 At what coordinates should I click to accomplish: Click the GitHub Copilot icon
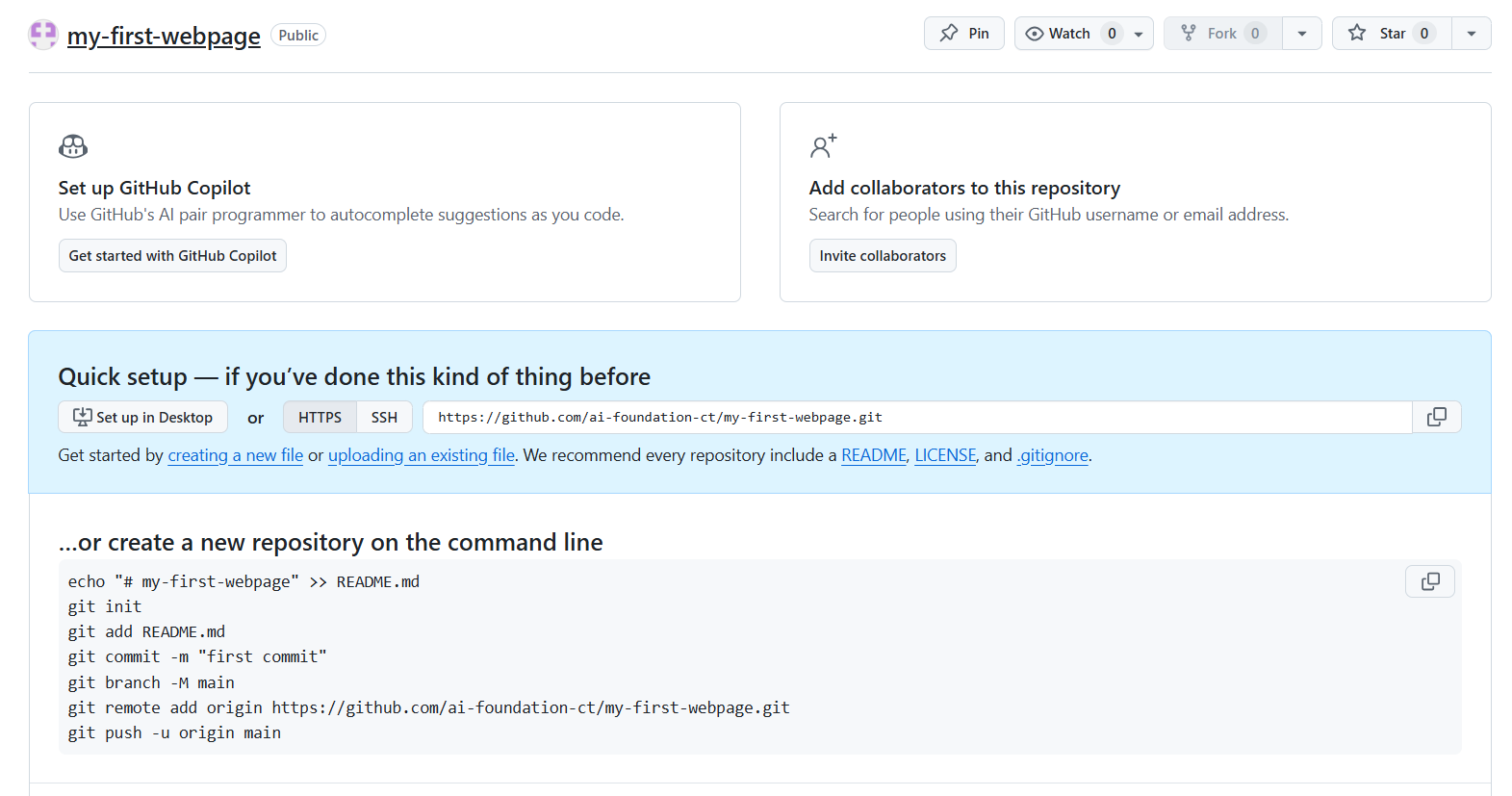tap(73, 146)
